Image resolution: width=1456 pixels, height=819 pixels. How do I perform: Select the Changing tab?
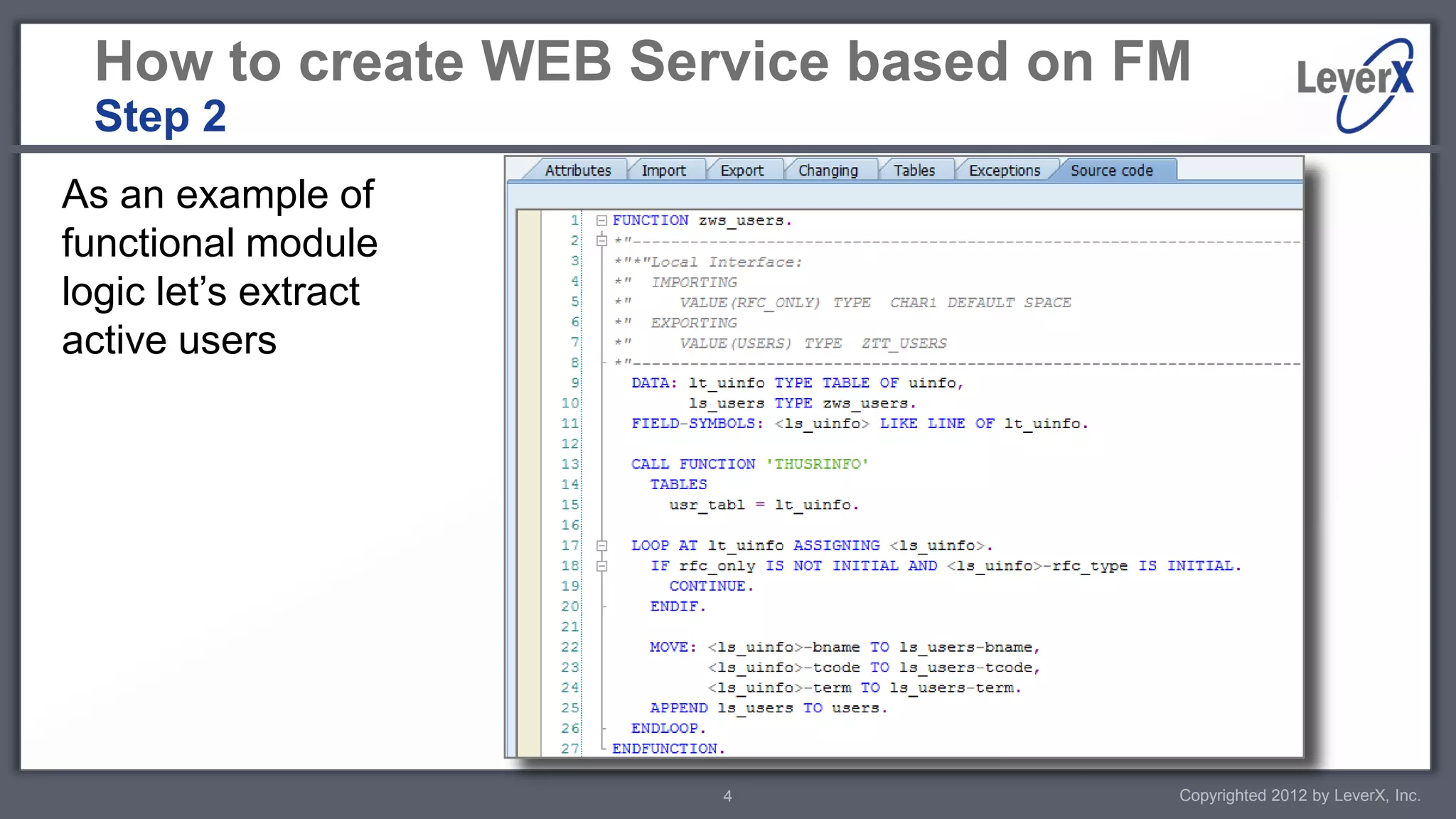828,171
